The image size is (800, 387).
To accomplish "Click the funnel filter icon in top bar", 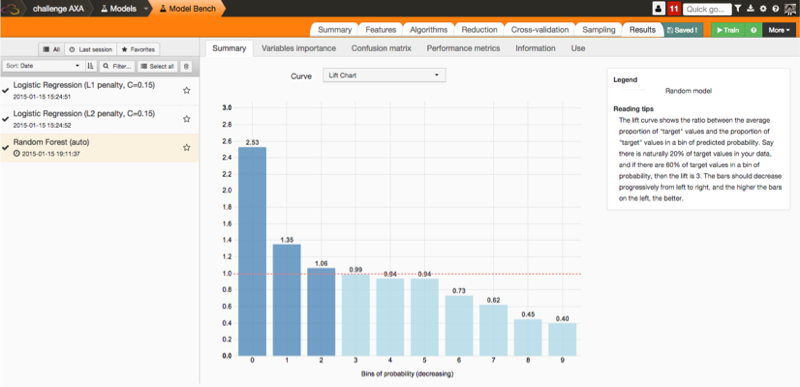I will tap(738, 9).
